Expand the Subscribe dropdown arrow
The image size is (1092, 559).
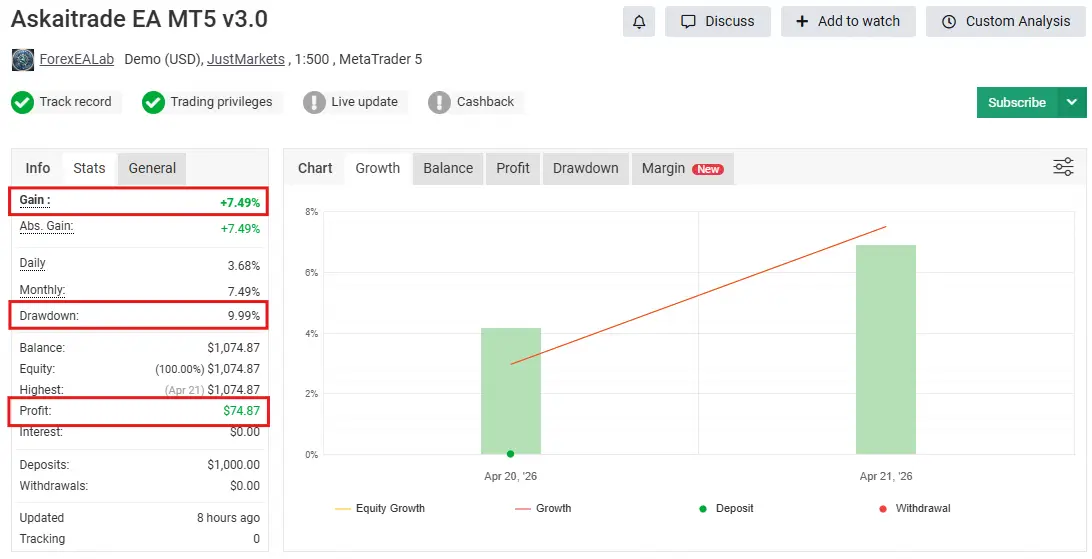(x=1072, y=102)
